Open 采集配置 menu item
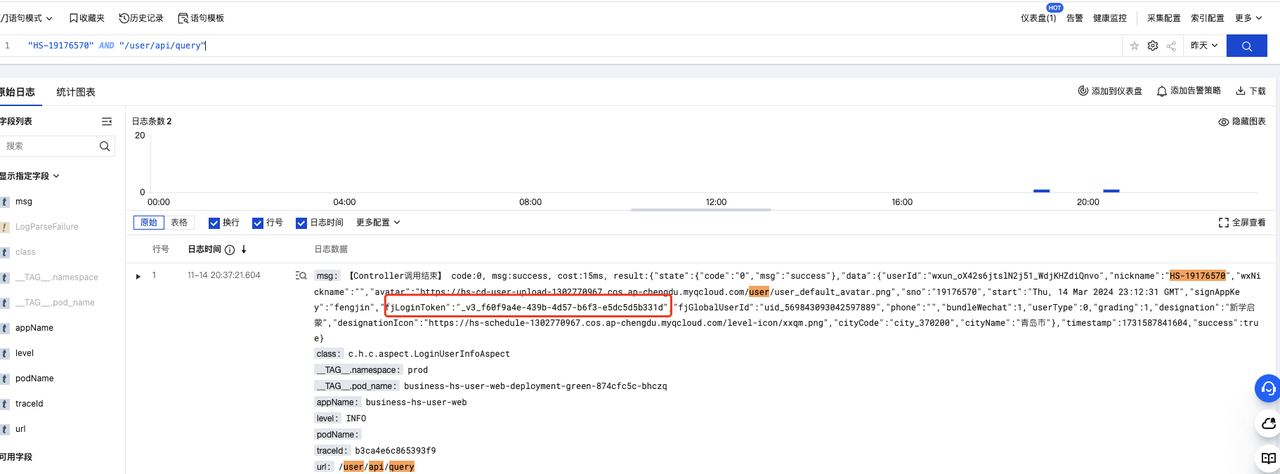The width and height of the screenshot is (1280, 474). (1164, 18)
